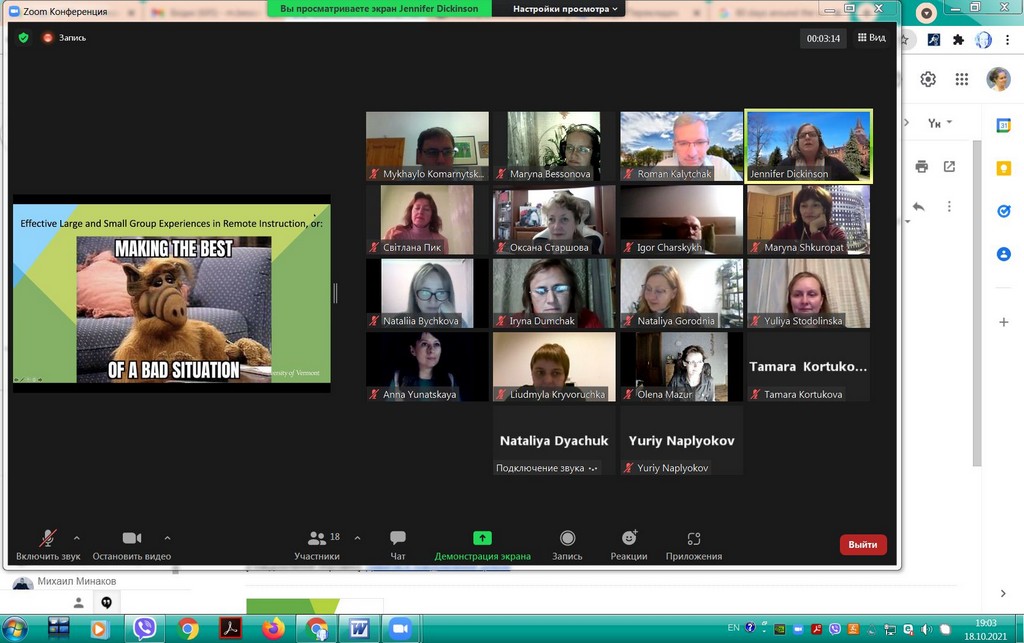
Task: Select Jennifer Dickinson's video thumbnail
Action: click(809, 146)
